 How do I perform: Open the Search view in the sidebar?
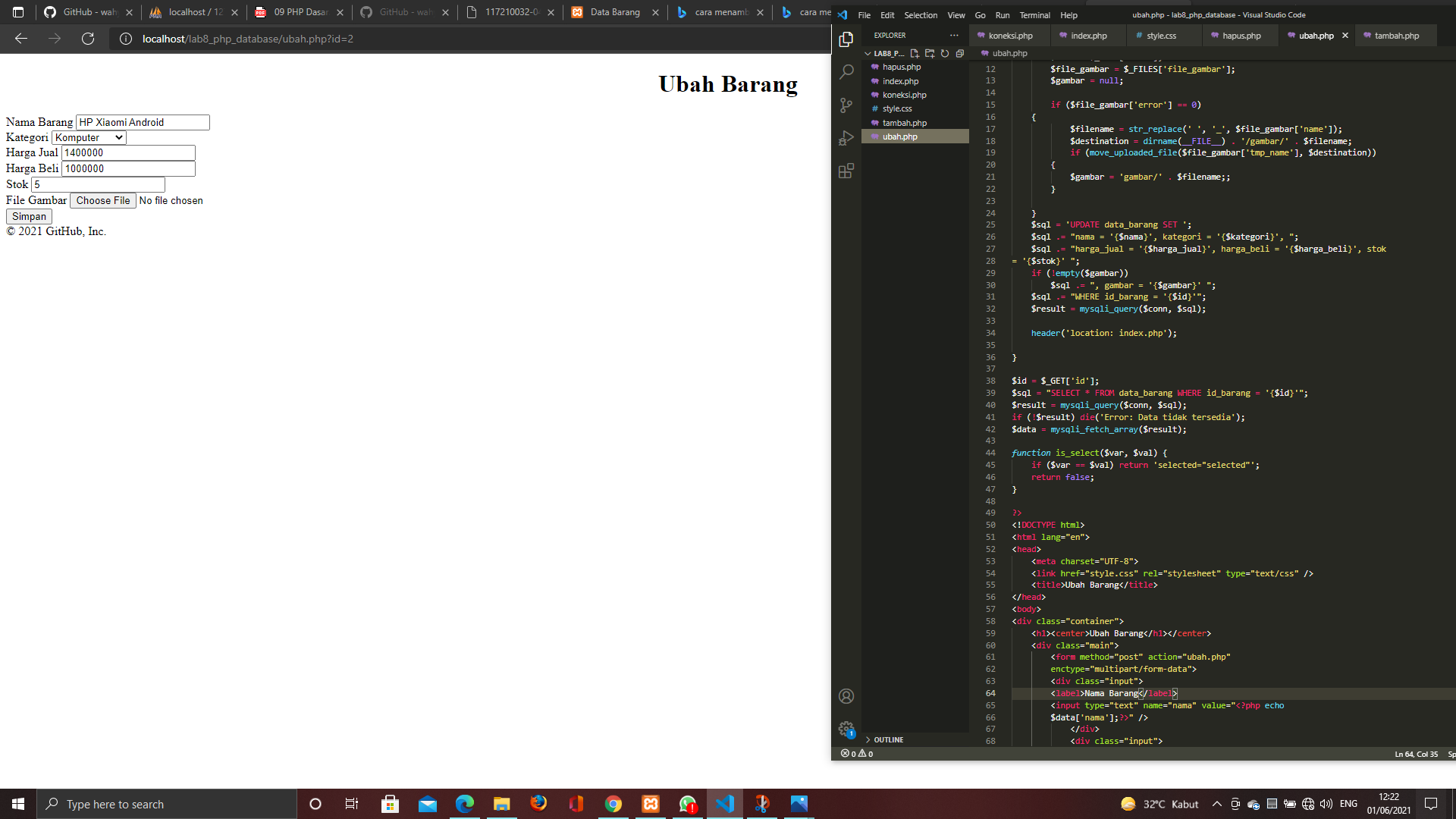pyautogui.click(x=846, y=71)
